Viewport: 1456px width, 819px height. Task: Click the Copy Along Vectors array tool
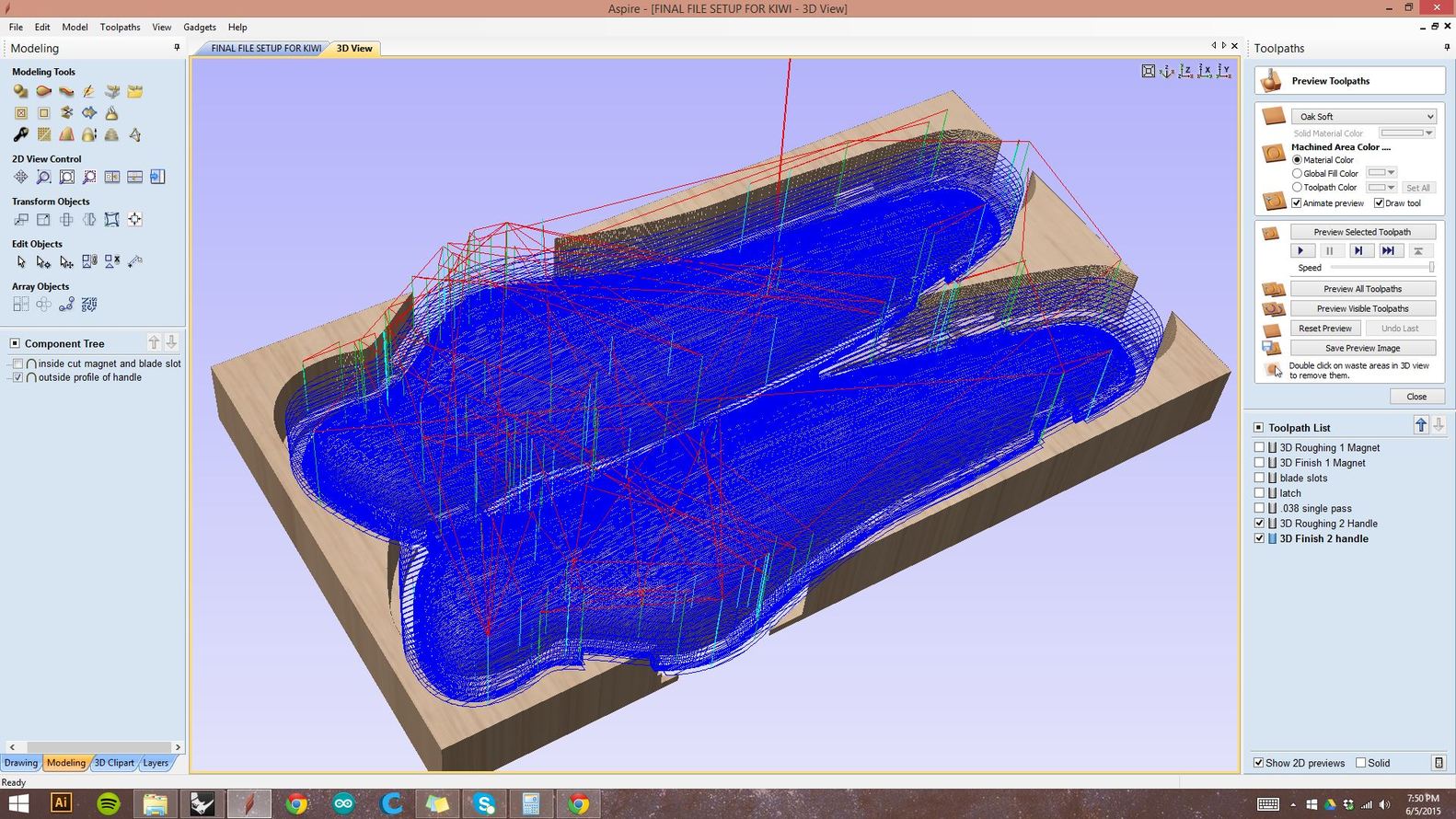pyautogui.click(x=66, y=305)
